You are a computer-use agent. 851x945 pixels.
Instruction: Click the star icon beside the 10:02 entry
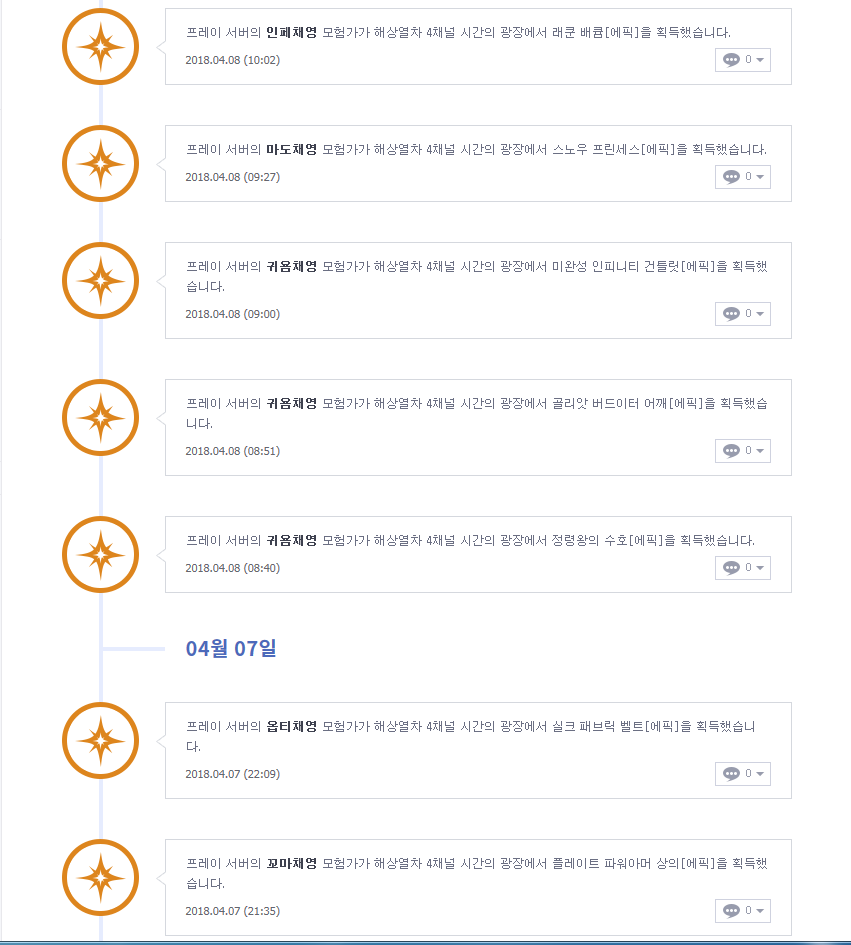point(100,46)
